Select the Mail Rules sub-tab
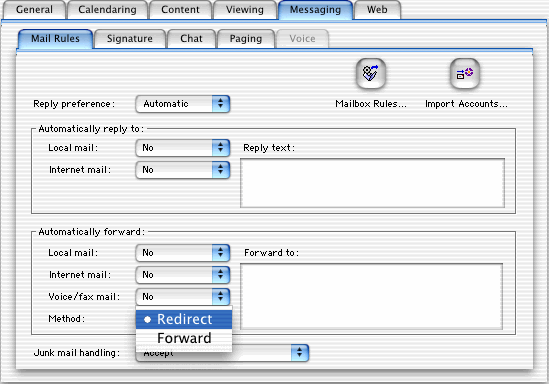Screen dimensions: 549x384 click(x=55, y=39)
